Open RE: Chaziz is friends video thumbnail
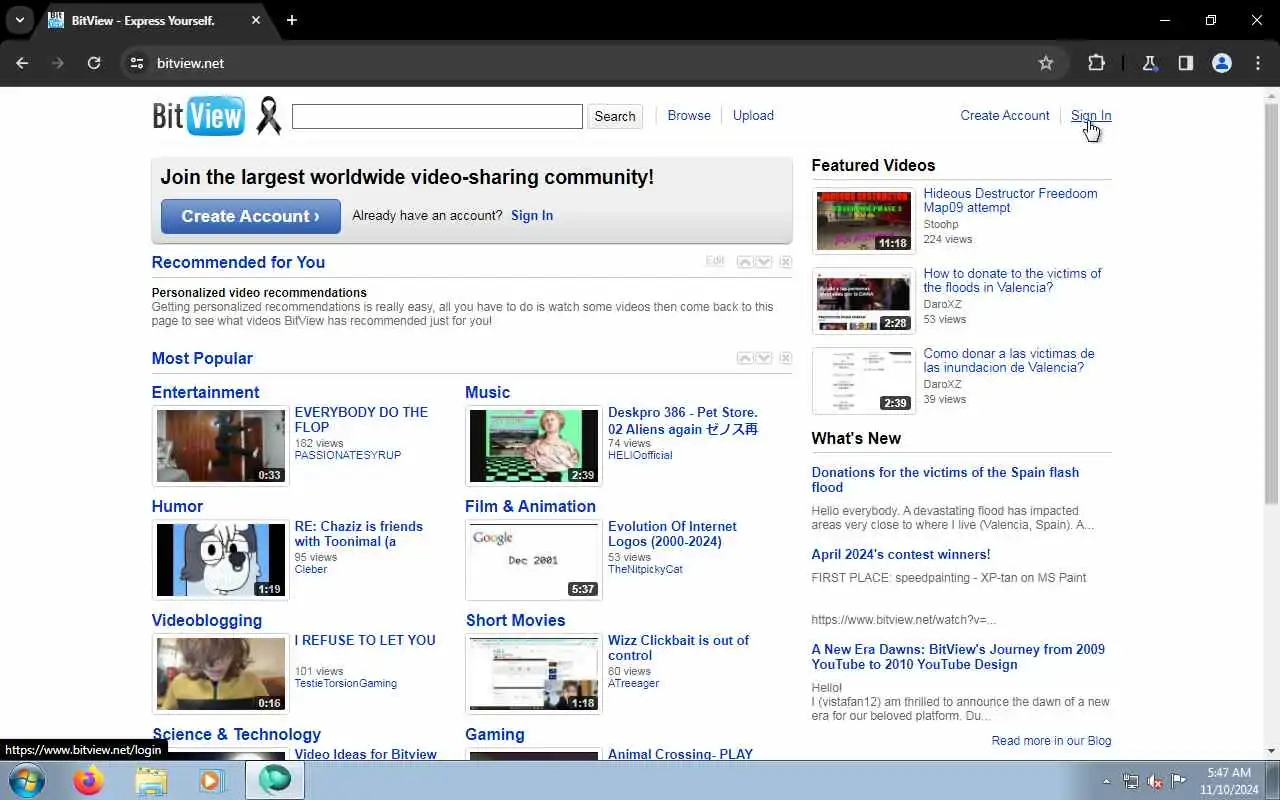This screenshot has height=800, width=1280. (221, 560)
